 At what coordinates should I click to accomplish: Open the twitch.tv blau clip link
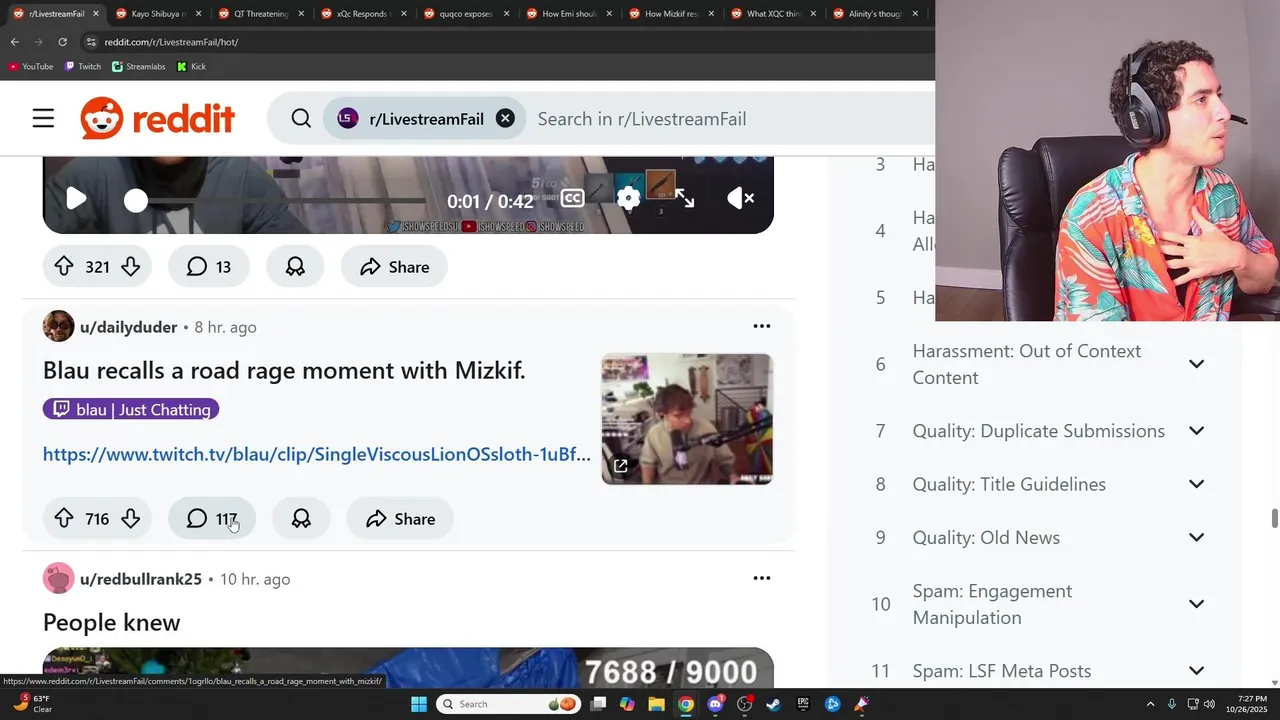(x=317, y=455)
